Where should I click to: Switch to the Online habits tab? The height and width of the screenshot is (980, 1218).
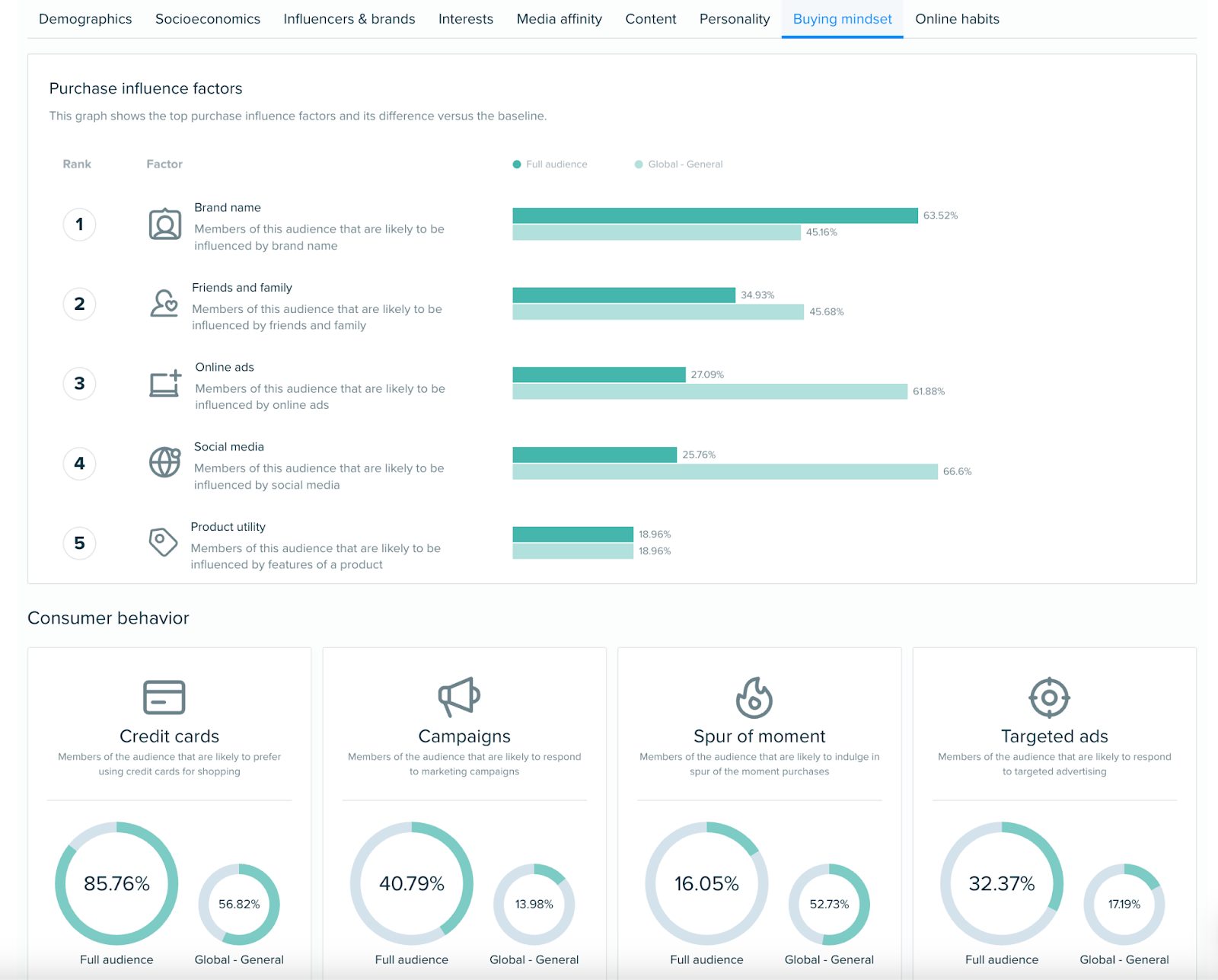click(957, 19)
